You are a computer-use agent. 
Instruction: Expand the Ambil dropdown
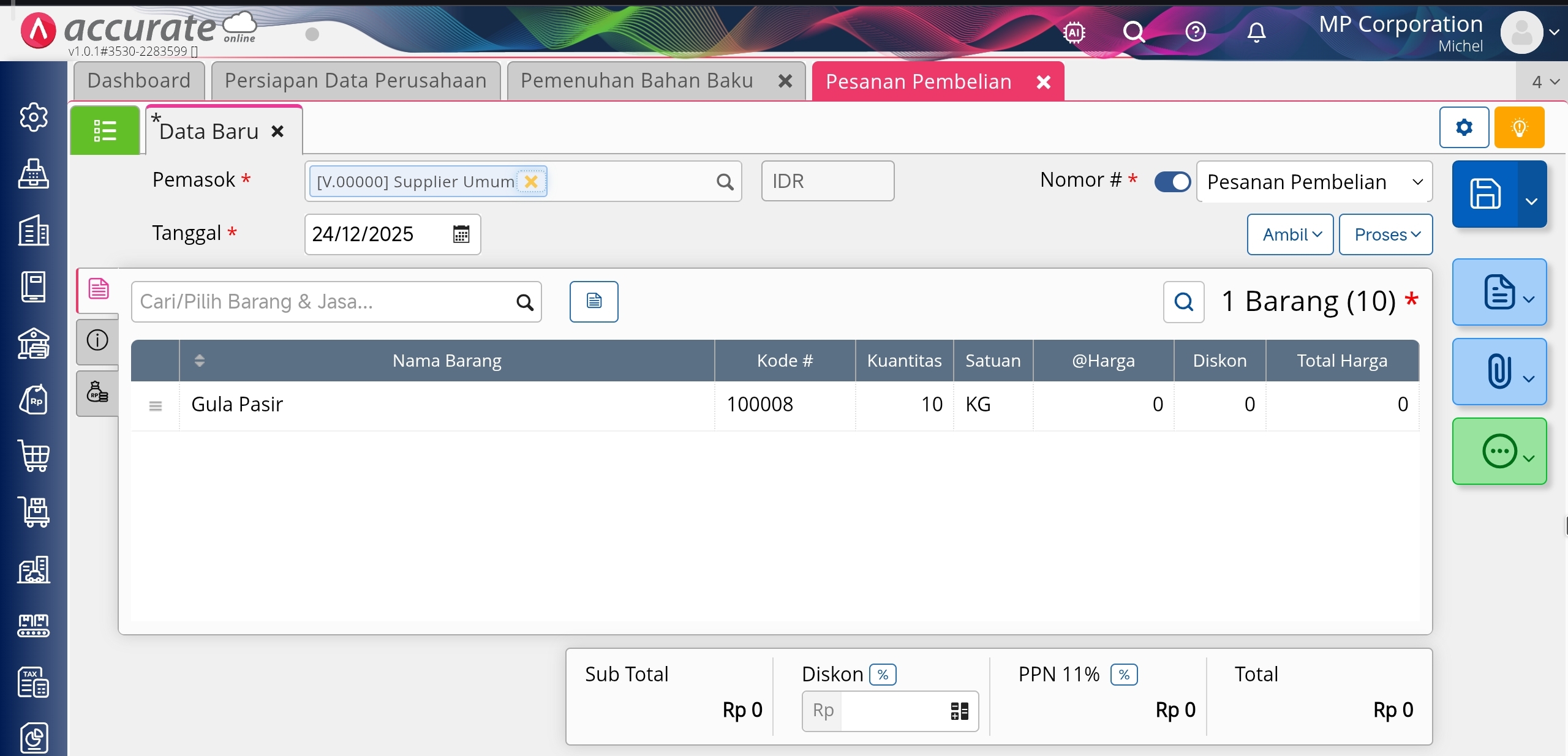pos(1291,234)
